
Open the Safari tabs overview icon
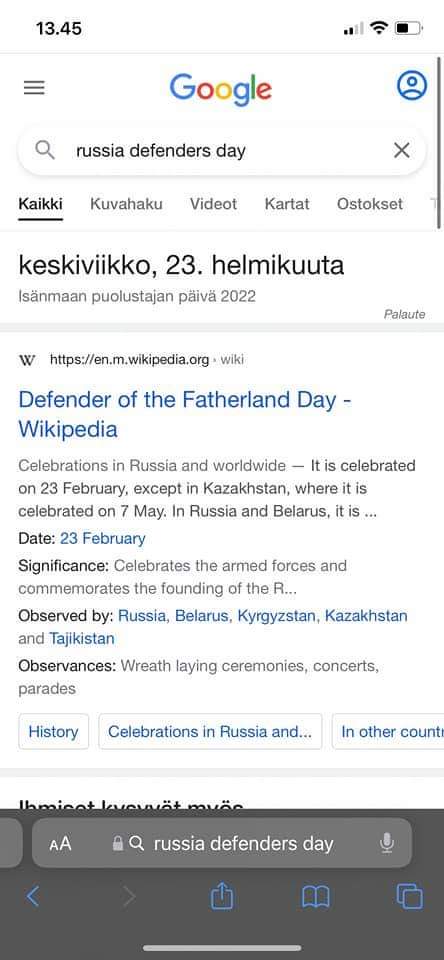(410, 897)
